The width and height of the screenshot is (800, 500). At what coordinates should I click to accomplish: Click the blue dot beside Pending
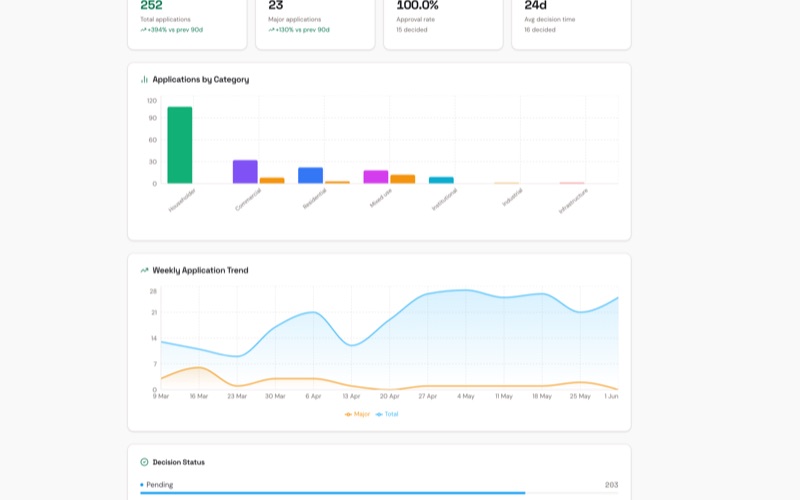pyautogui.click(x=142, y=485)
